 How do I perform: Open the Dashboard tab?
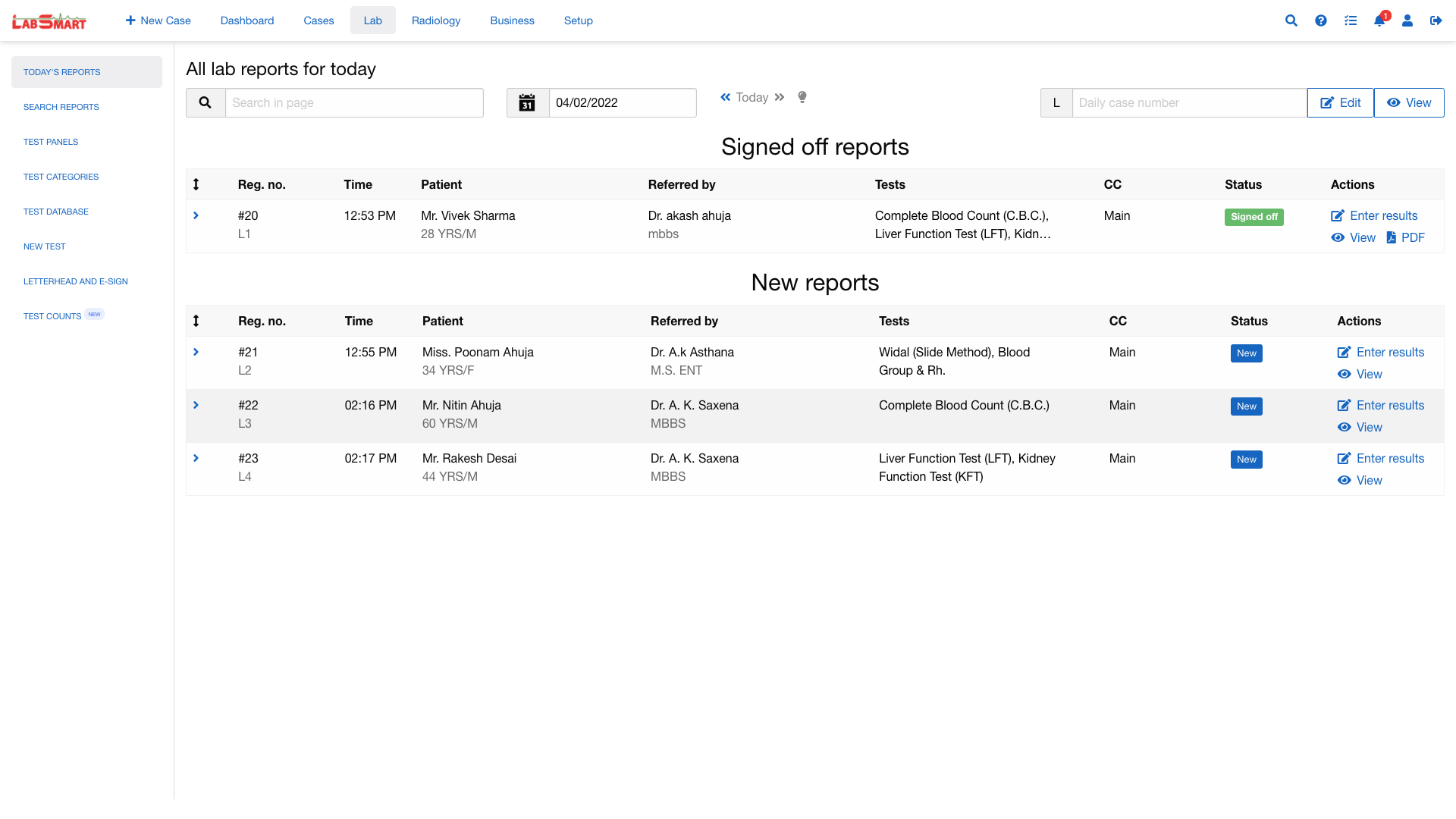click(x=247, y=20)
